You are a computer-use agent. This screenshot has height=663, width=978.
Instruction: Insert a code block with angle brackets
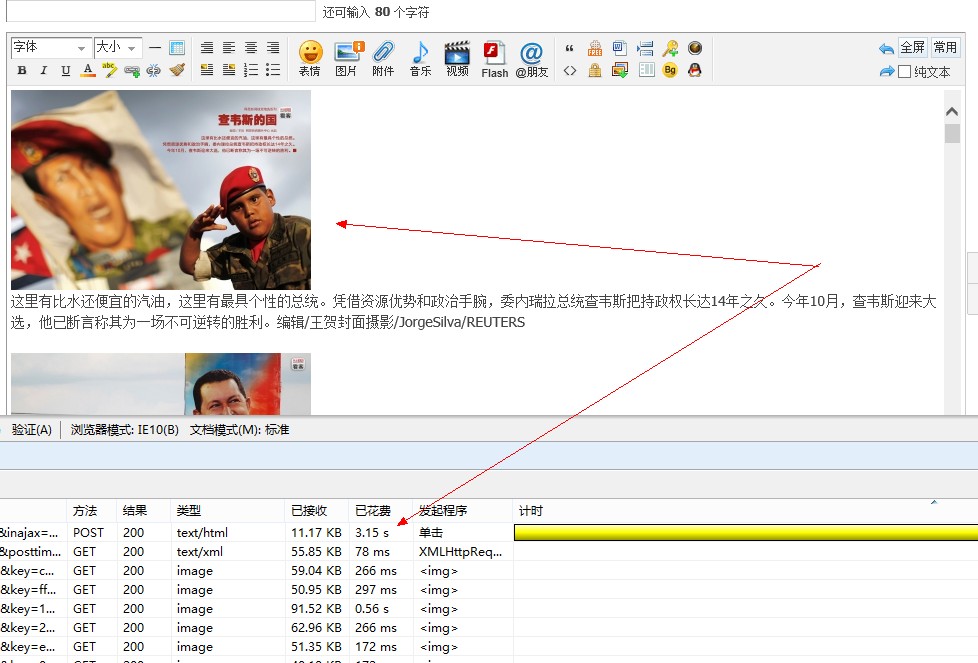[569, 70]
